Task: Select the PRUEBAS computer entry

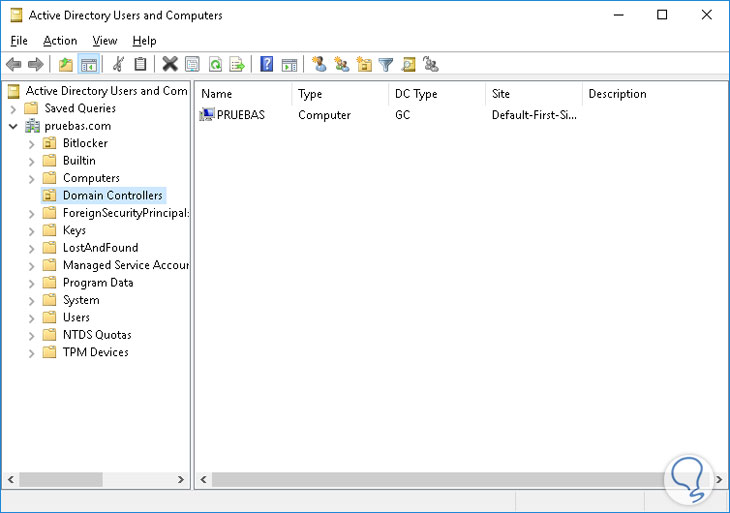Action: coord(238,115)
